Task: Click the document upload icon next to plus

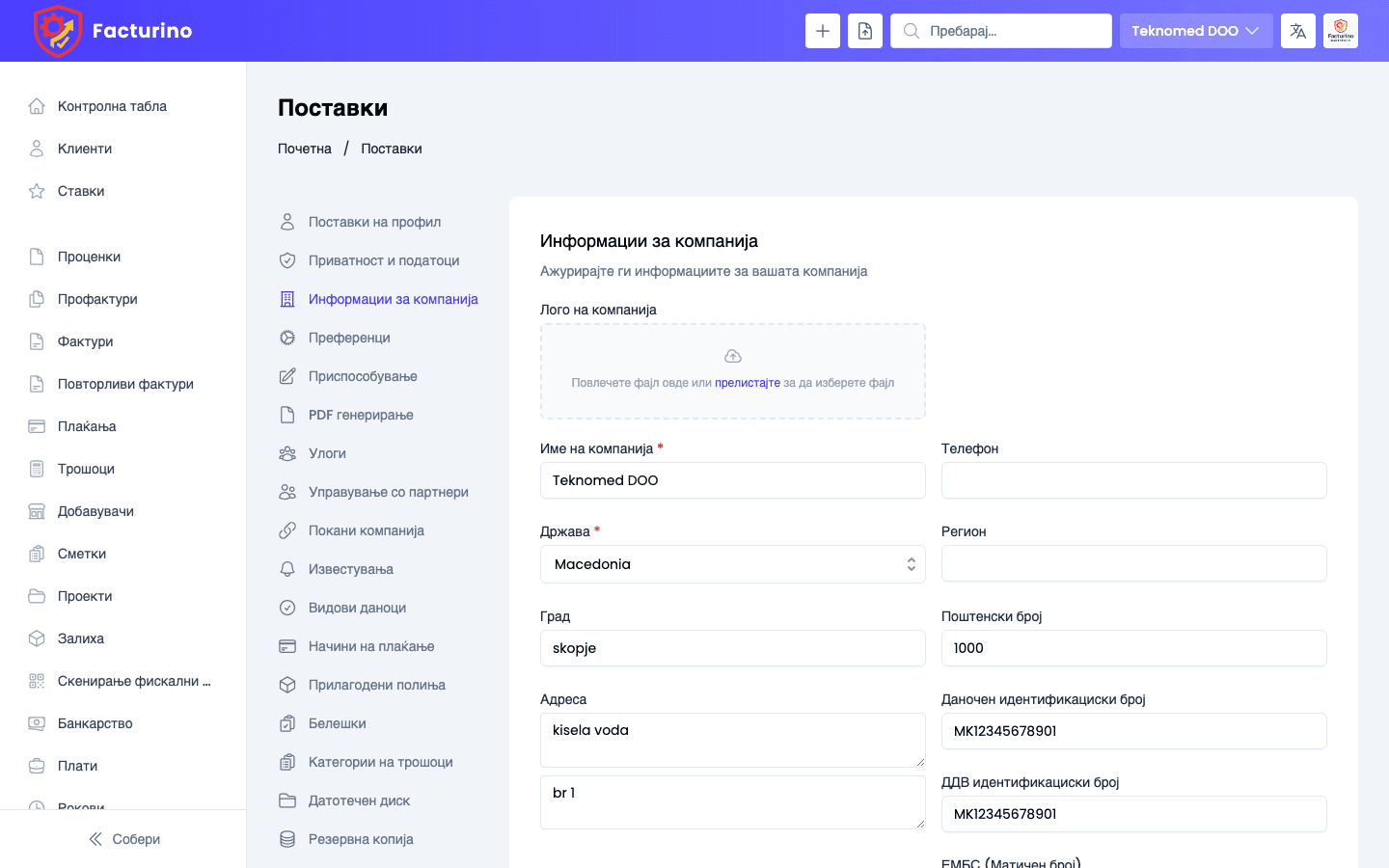Action: point(864,30)
